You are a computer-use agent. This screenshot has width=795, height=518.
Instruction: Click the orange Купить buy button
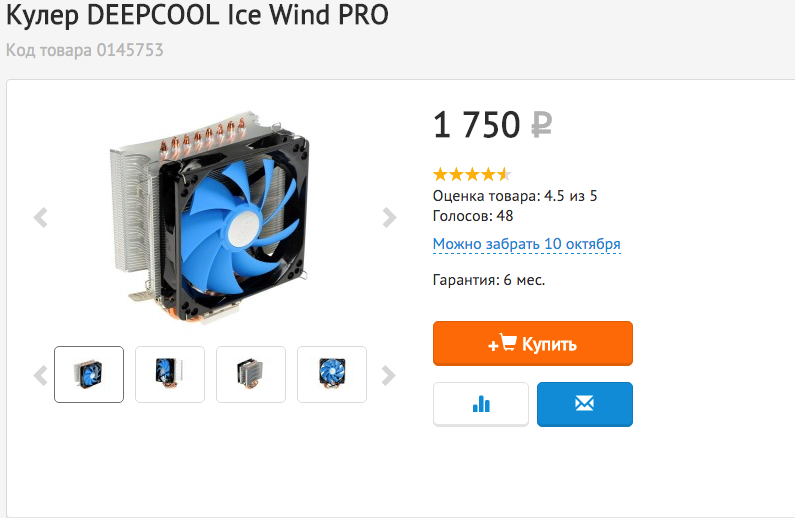532,343
